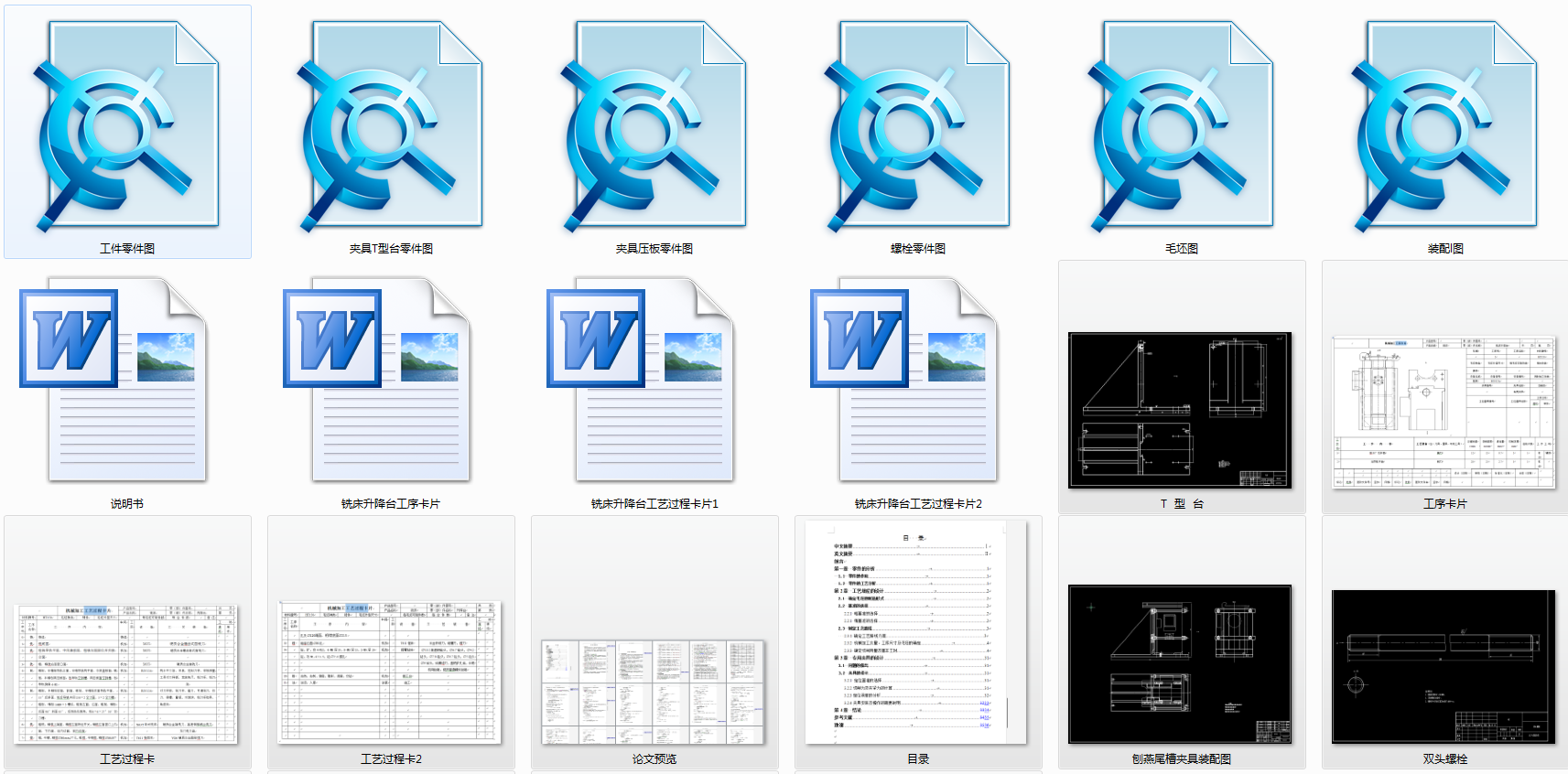Select the 夹具T型台零件图 CAD file icon

(391, 126)
